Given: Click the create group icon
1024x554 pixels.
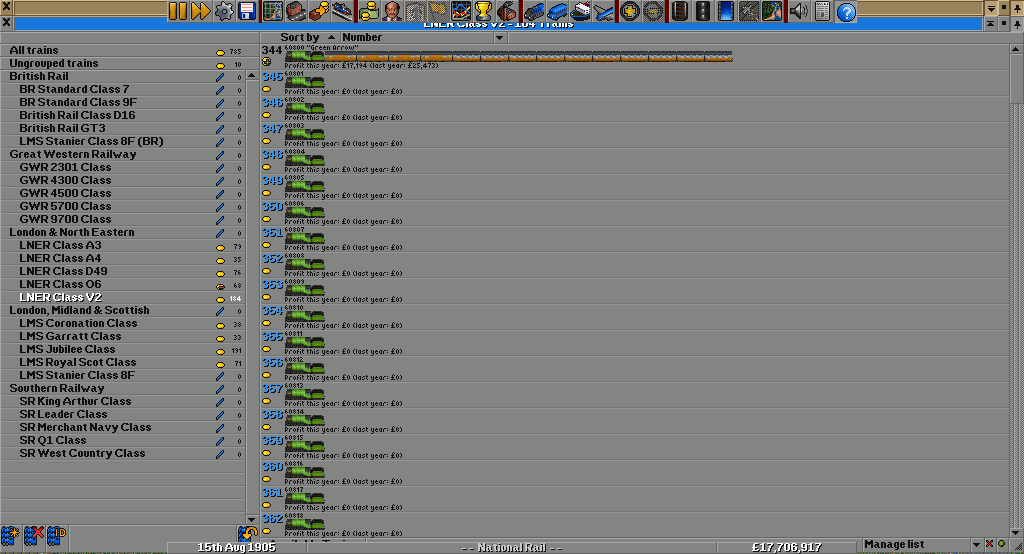Looking at the screenshot, I should 10,536.
